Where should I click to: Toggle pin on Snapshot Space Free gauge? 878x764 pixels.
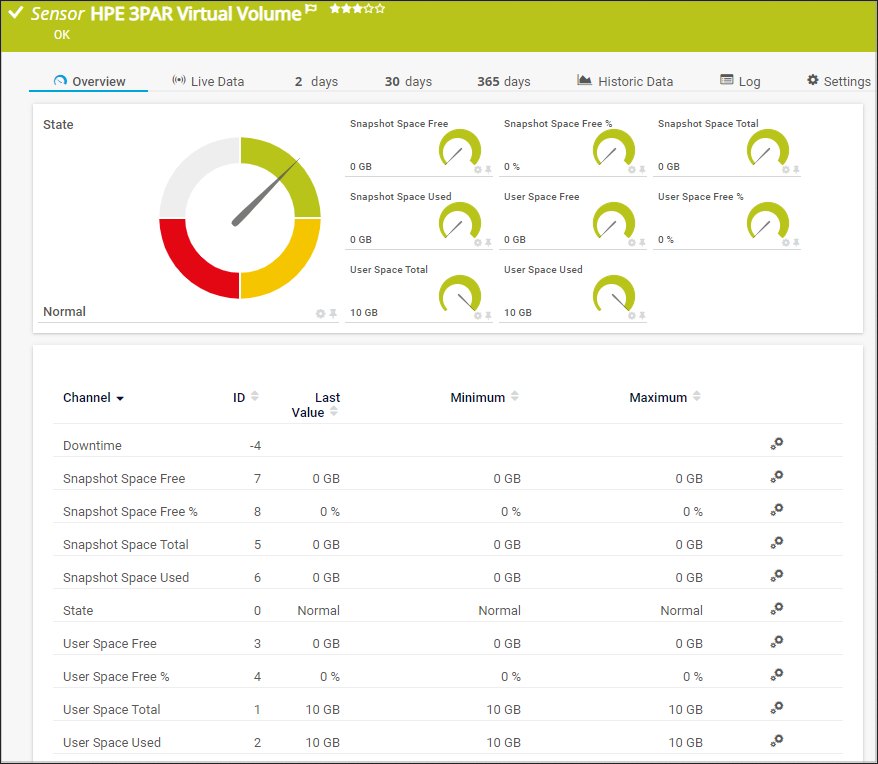[488, 170]
